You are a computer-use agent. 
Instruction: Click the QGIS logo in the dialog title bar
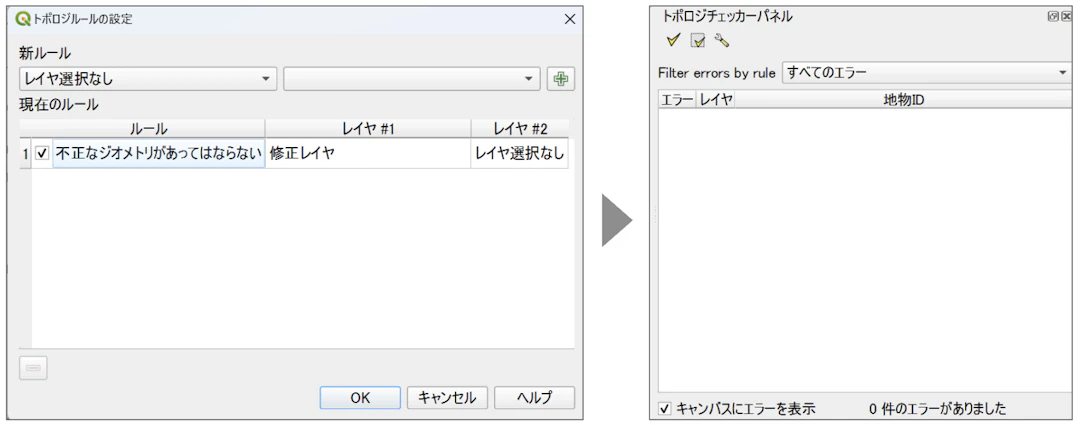(x=23, y=19)
